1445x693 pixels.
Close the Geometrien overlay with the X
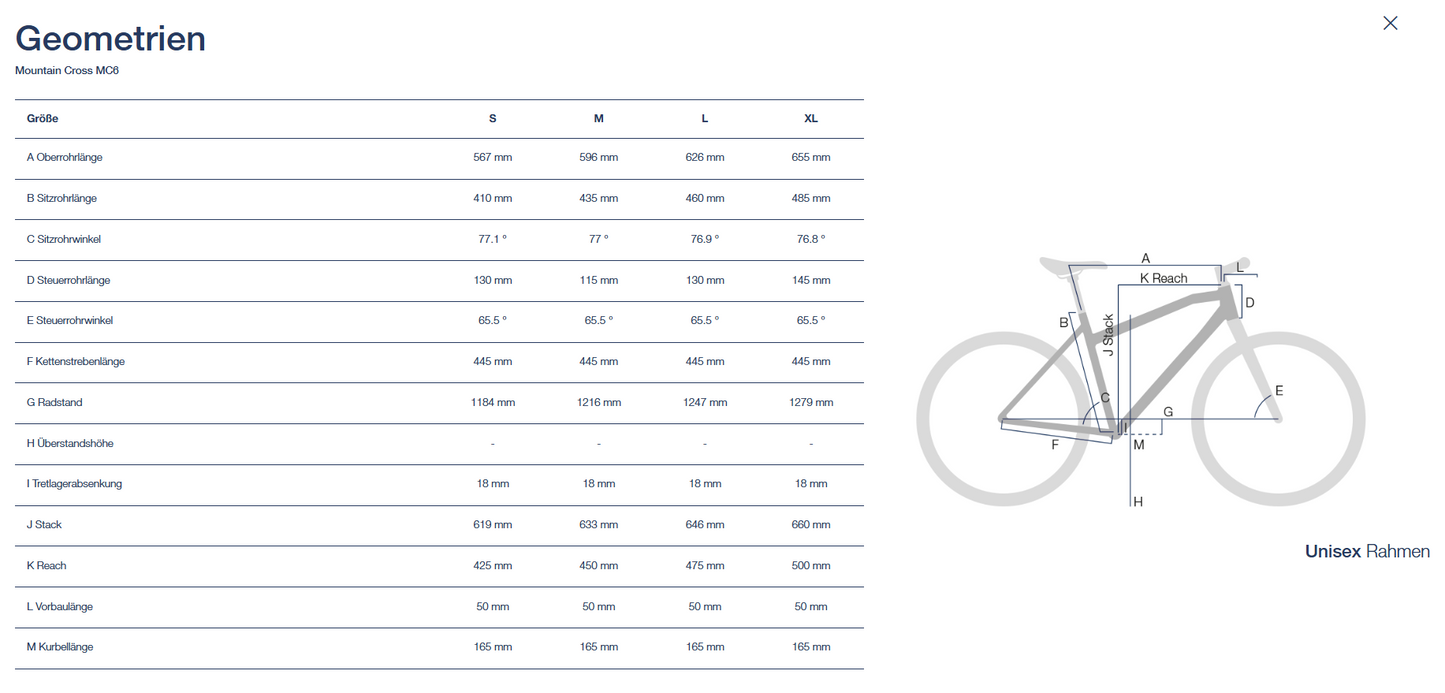tap(1389, 23)
